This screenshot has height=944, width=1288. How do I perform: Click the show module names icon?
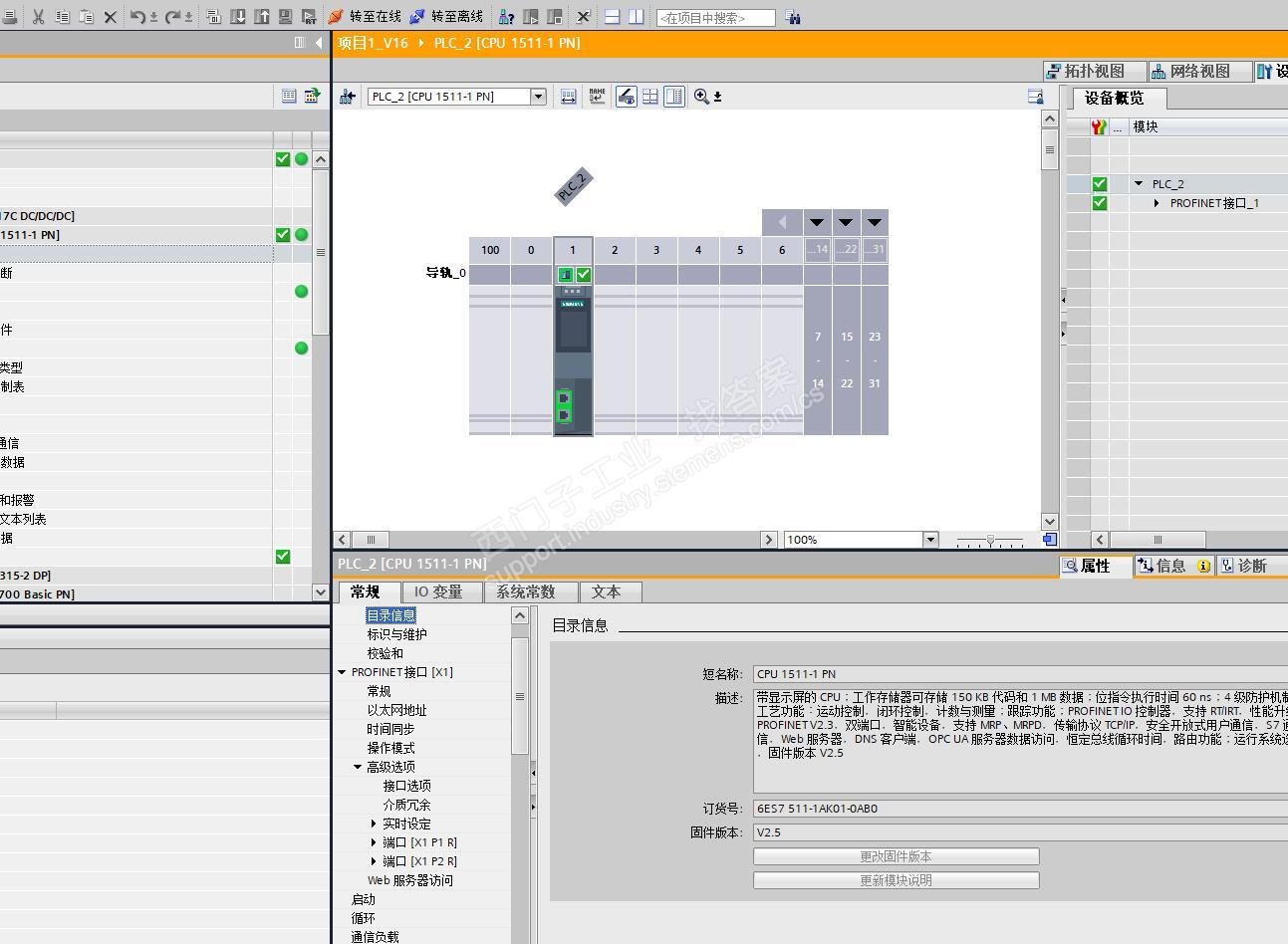click(x=597, y=97)
